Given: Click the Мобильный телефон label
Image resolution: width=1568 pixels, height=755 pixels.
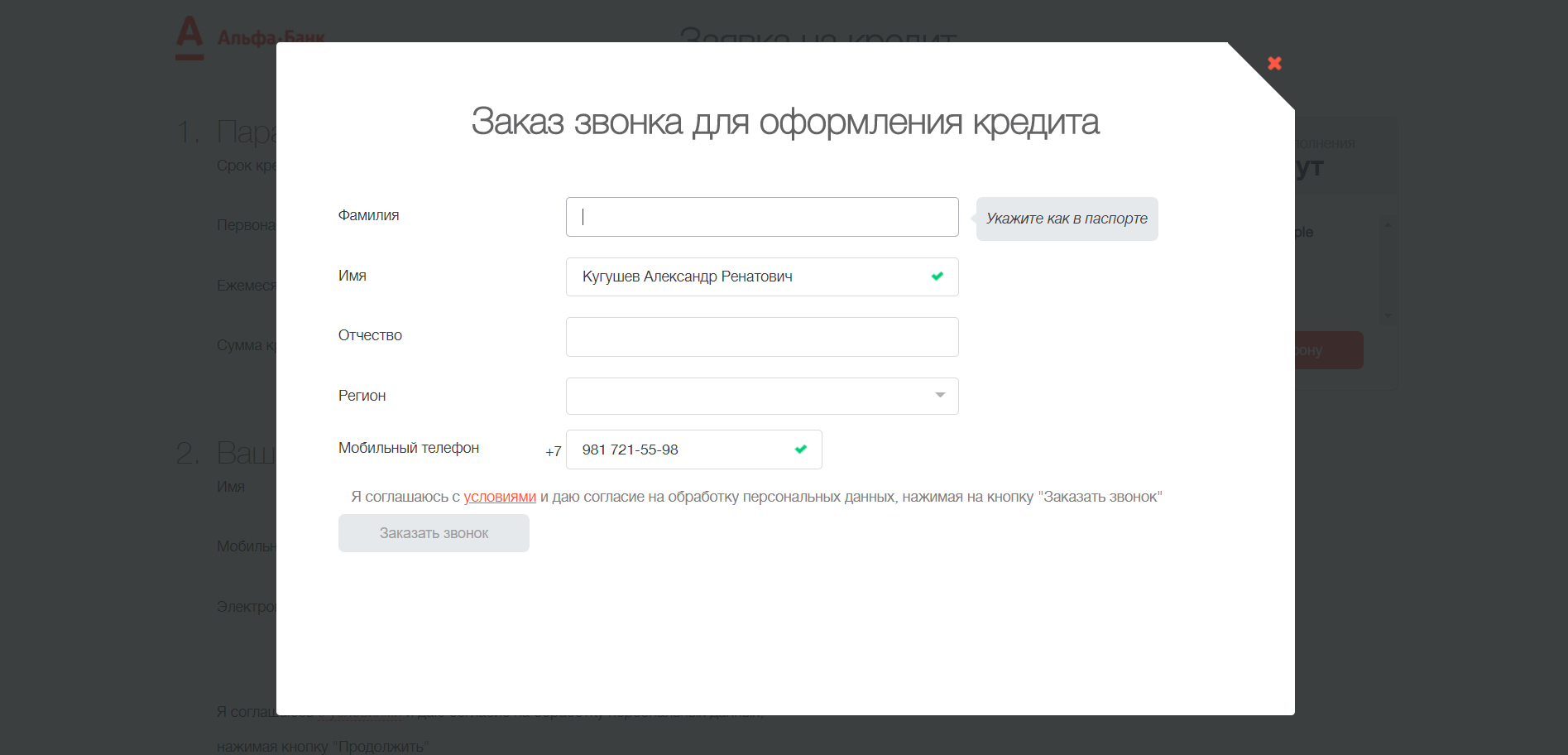Looking at the screenshot, I should [408, 448].
